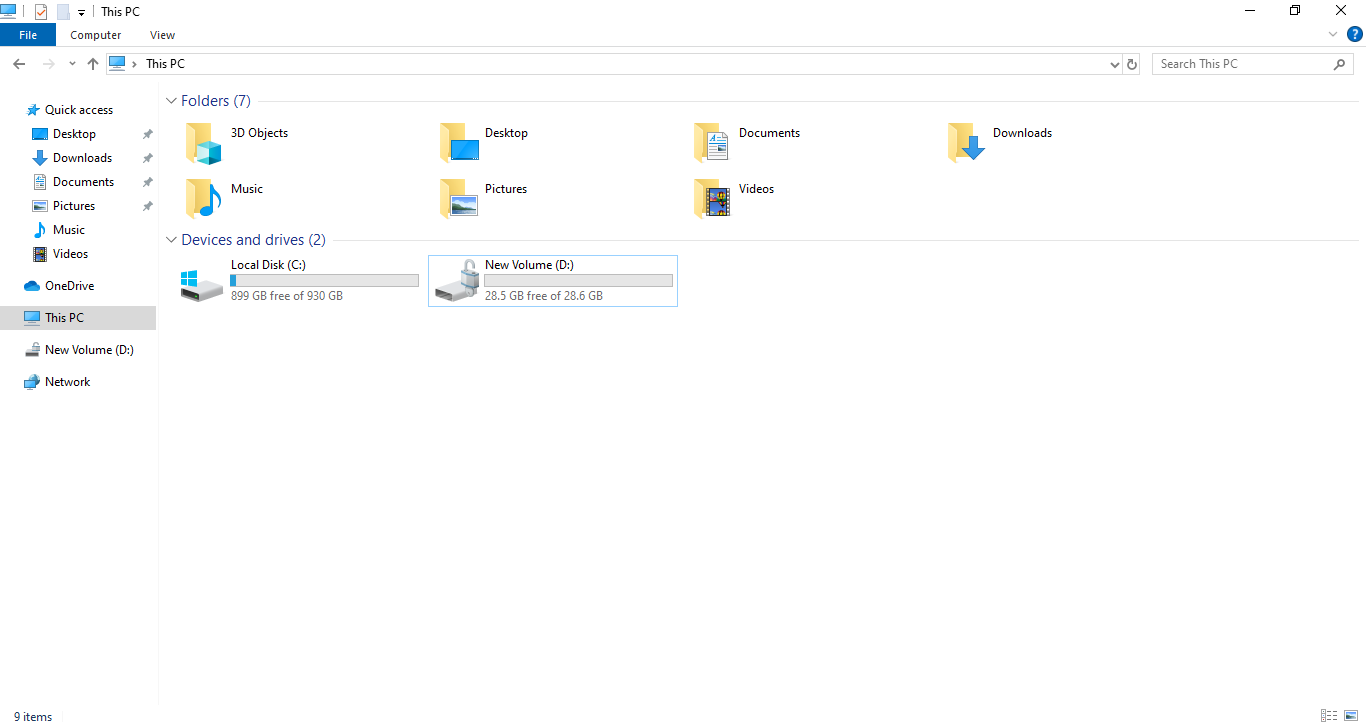Select Quick access in navigation pane
The width and height of the screenshot is (1366, 728).
pos(78,110)
